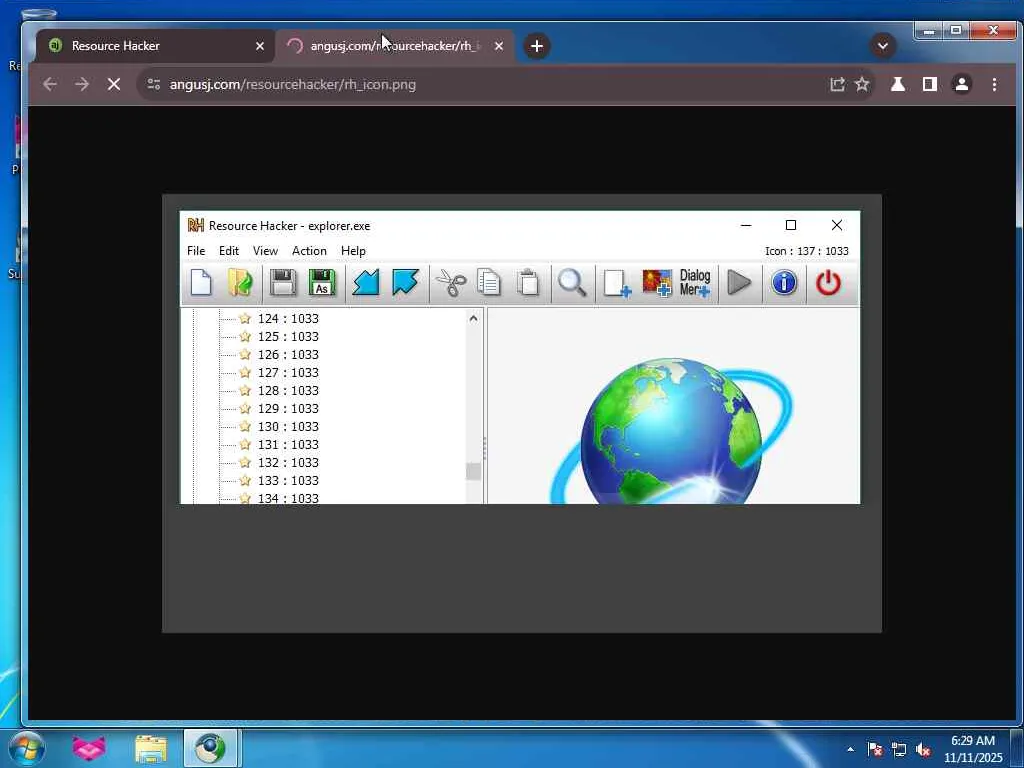Open the Chrome Labs flask icon
The height and width of the screenshot is (768, 1024).
click(x=898, y=84)
